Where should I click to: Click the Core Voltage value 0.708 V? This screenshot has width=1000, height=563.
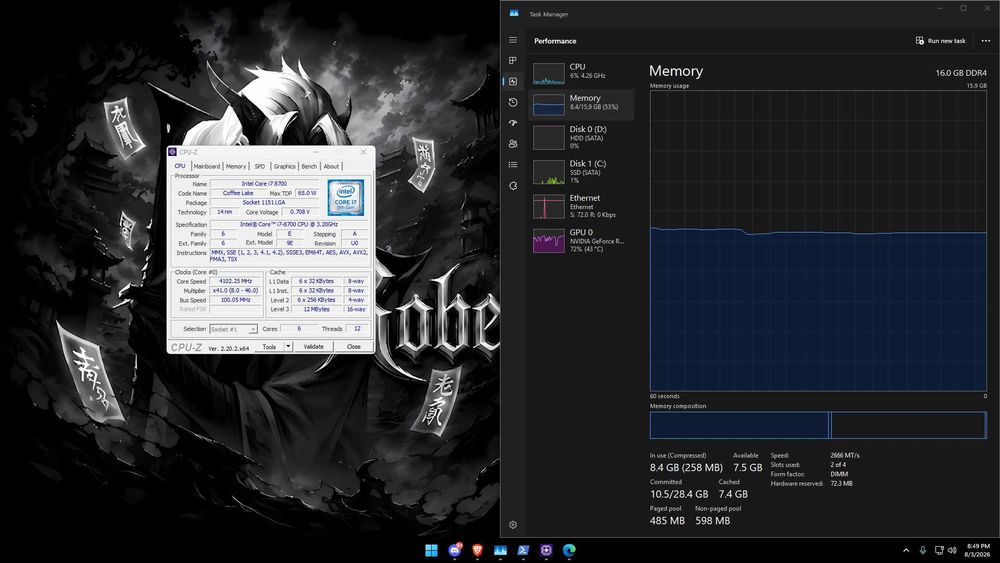click(x=299, y=212)
